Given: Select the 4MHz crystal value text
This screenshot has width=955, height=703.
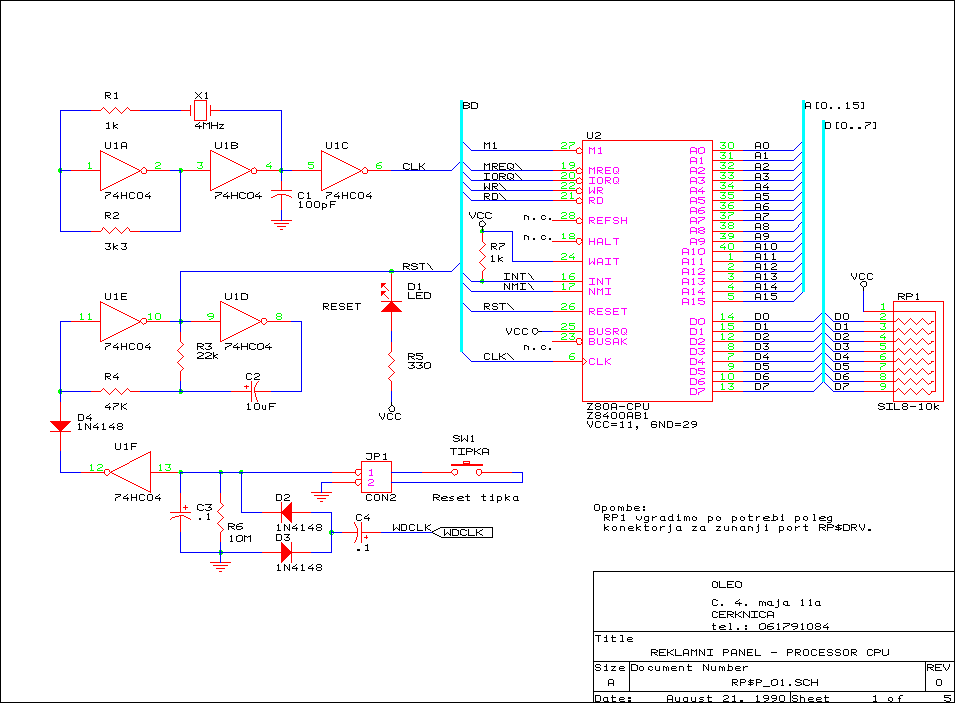Looking at the screenshot, I should (x=210, y=125).
